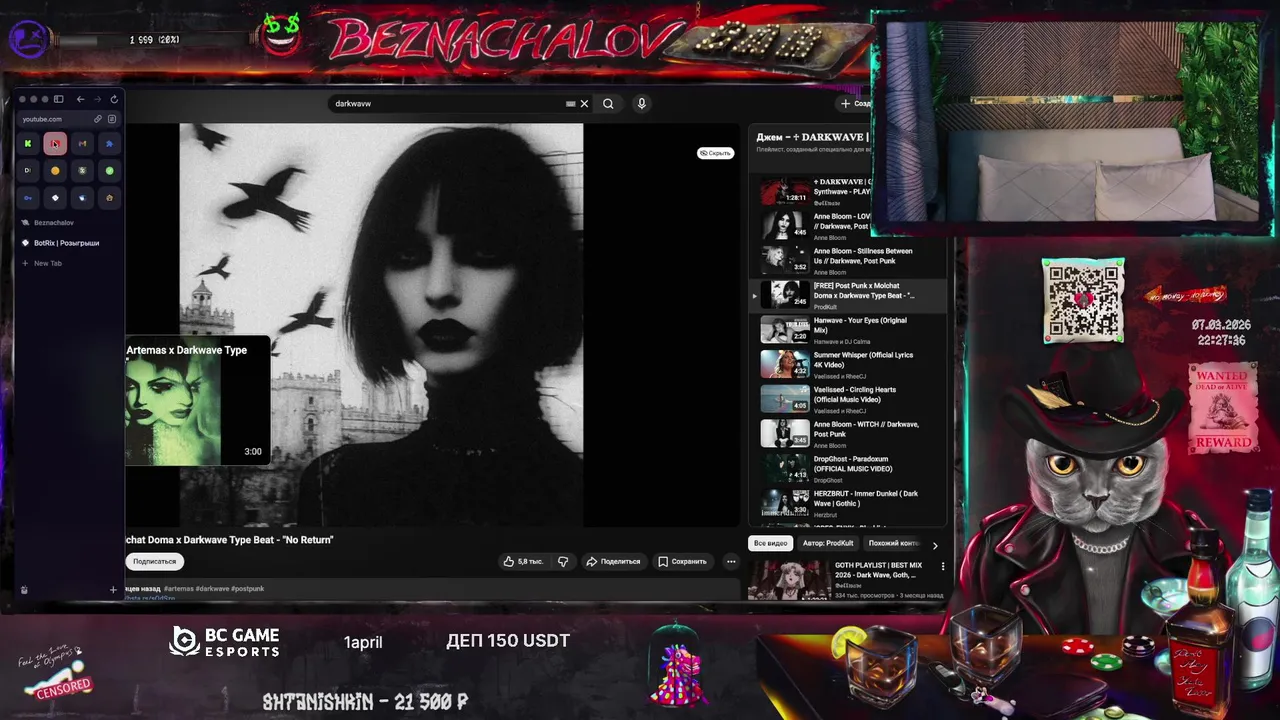Select the currently playing Post Punk x Molchat Doma item
Screen dimensions: 1280x720
(848, 295)
